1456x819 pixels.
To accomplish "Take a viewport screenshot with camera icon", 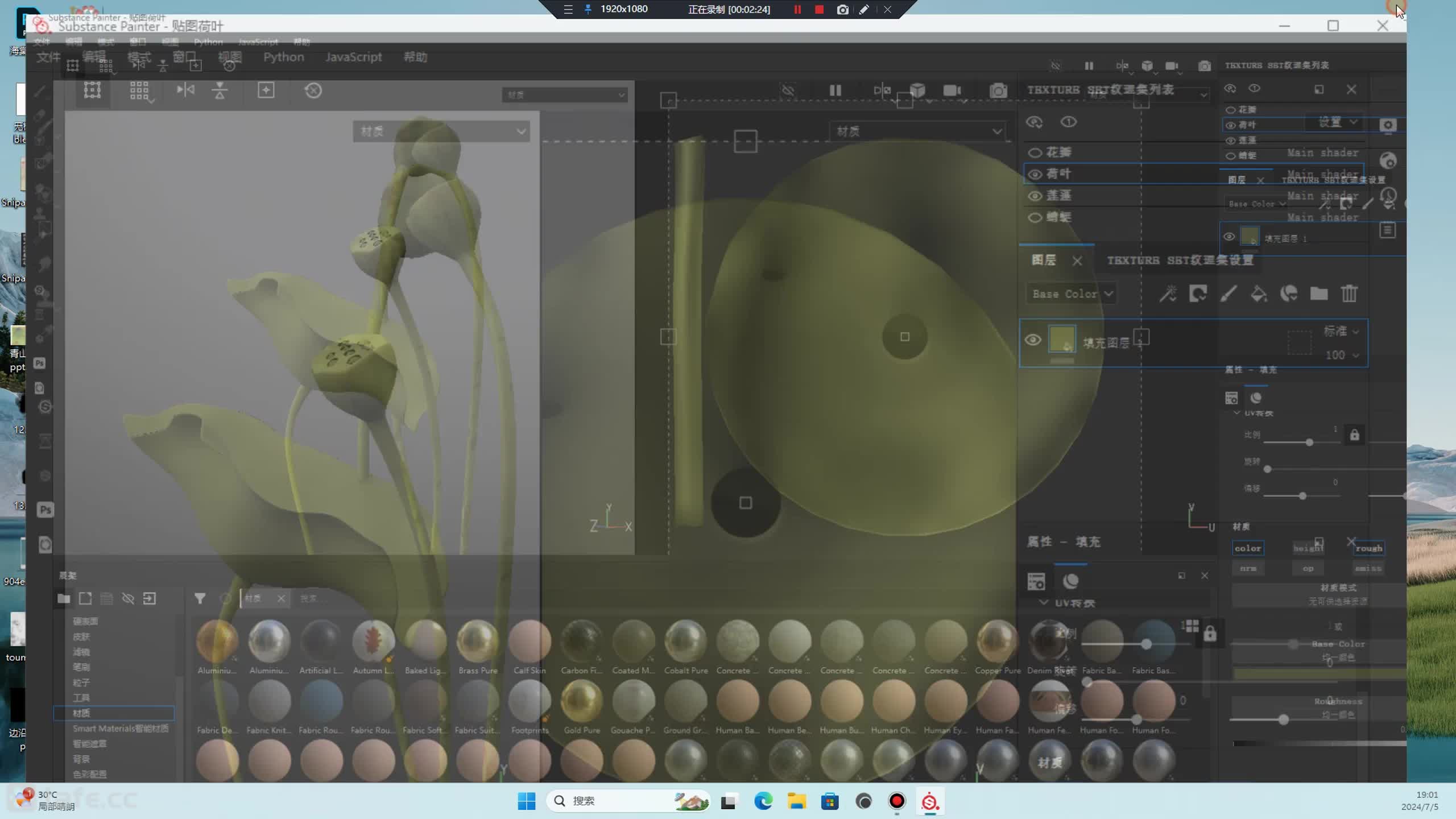I will click(998, 90).
